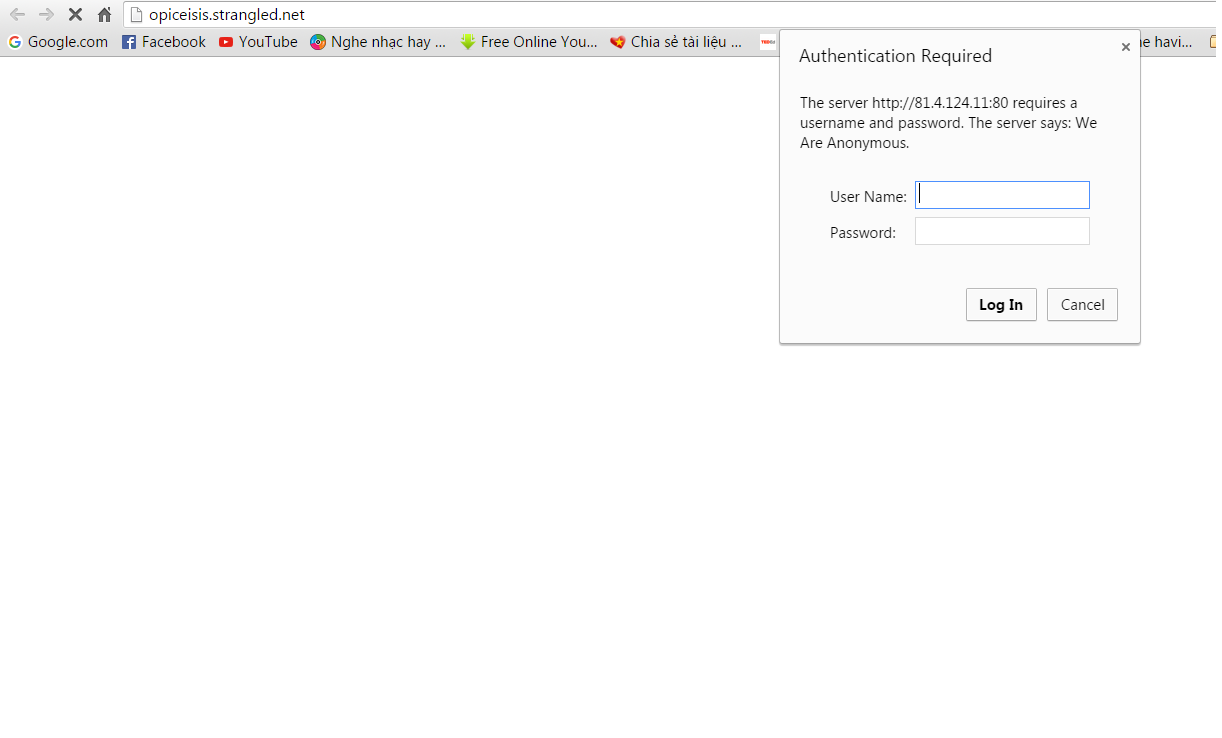The image size is (1222, 738).
Task: Click the browser back arrow
Action: (17, 15)
